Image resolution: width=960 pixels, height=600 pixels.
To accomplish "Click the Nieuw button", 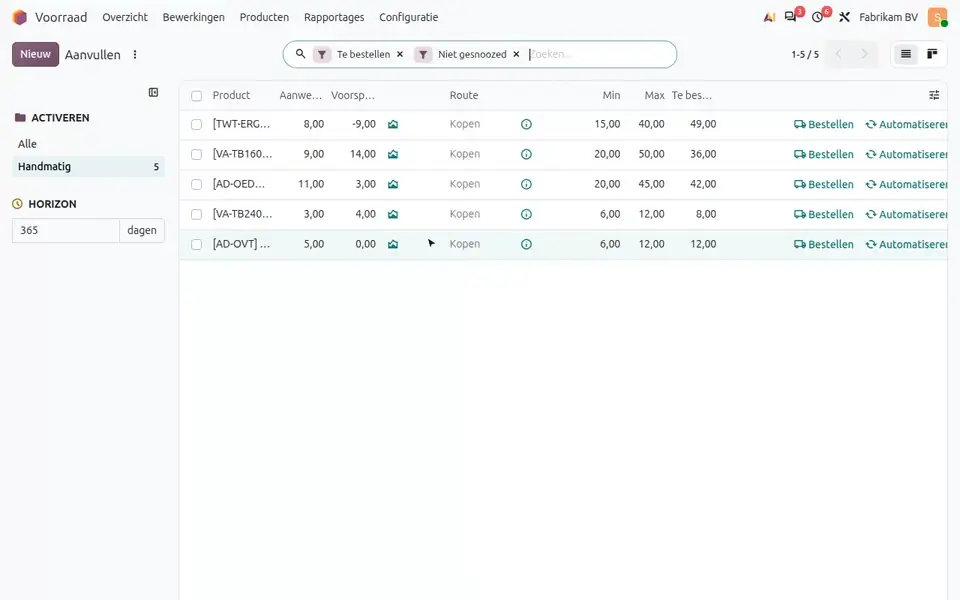I will point(36,54).
